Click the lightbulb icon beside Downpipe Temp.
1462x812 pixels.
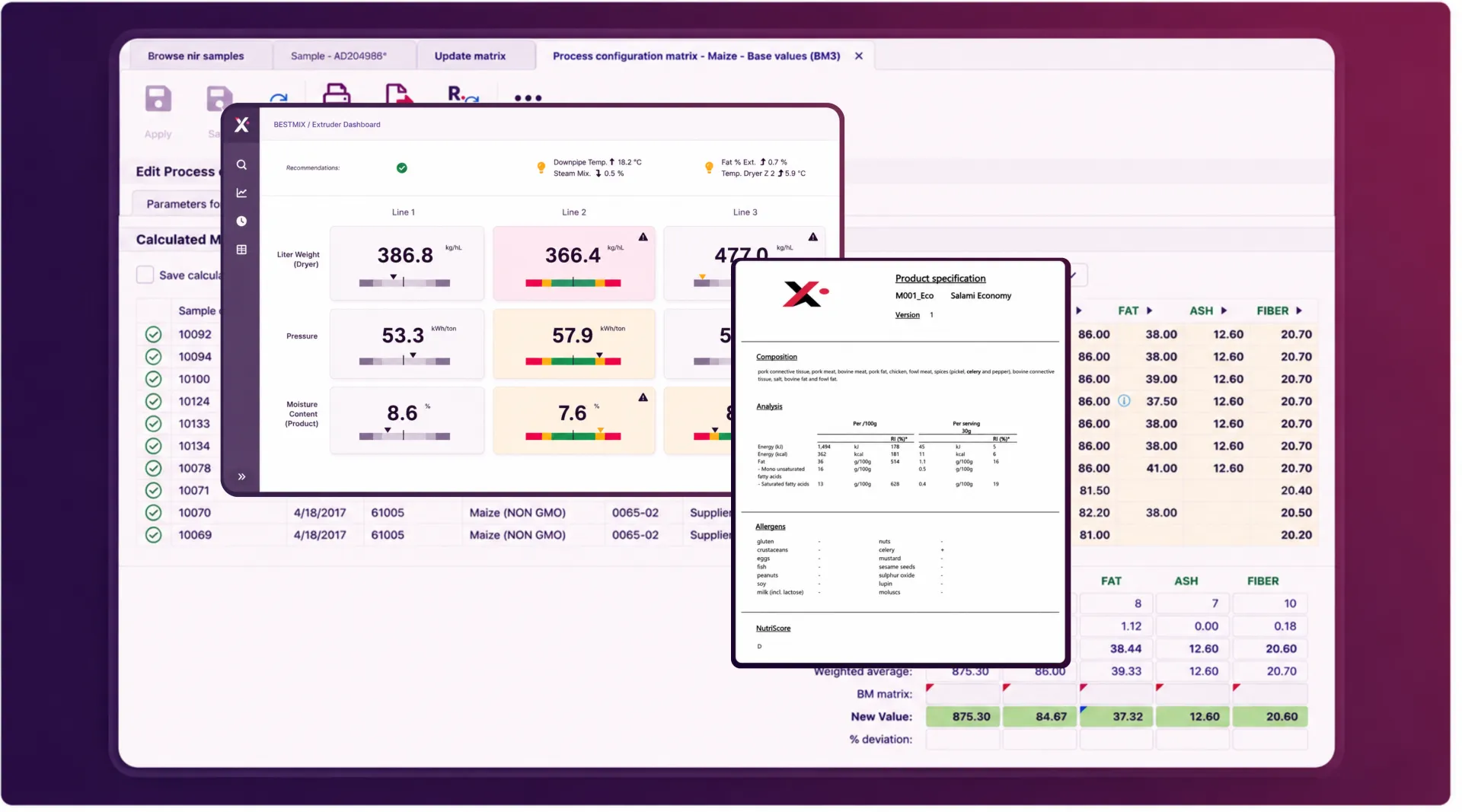(541, 167)
